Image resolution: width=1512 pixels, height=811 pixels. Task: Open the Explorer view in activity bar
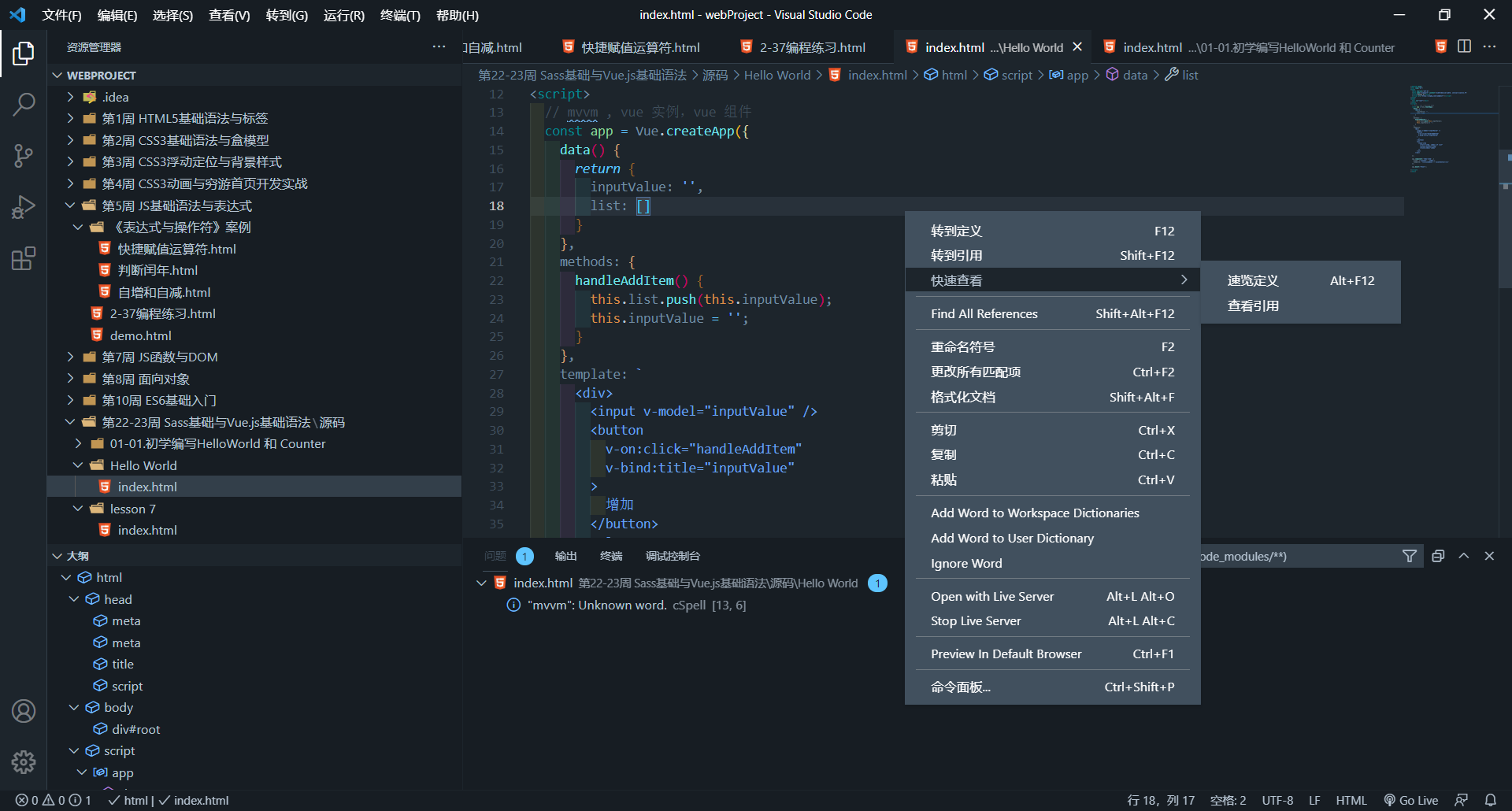click(24, 54)
